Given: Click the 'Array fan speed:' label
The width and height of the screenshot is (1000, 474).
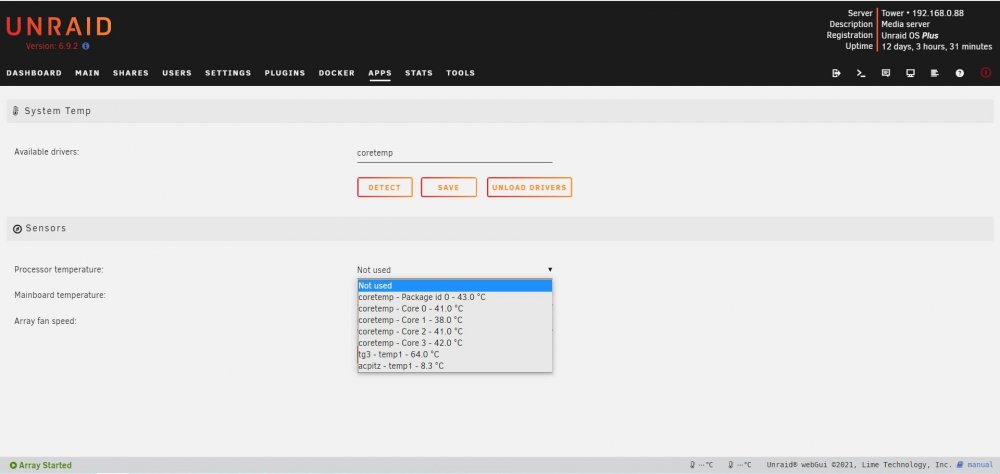Looking at the screenshot, I should click(x=45, y=321).
